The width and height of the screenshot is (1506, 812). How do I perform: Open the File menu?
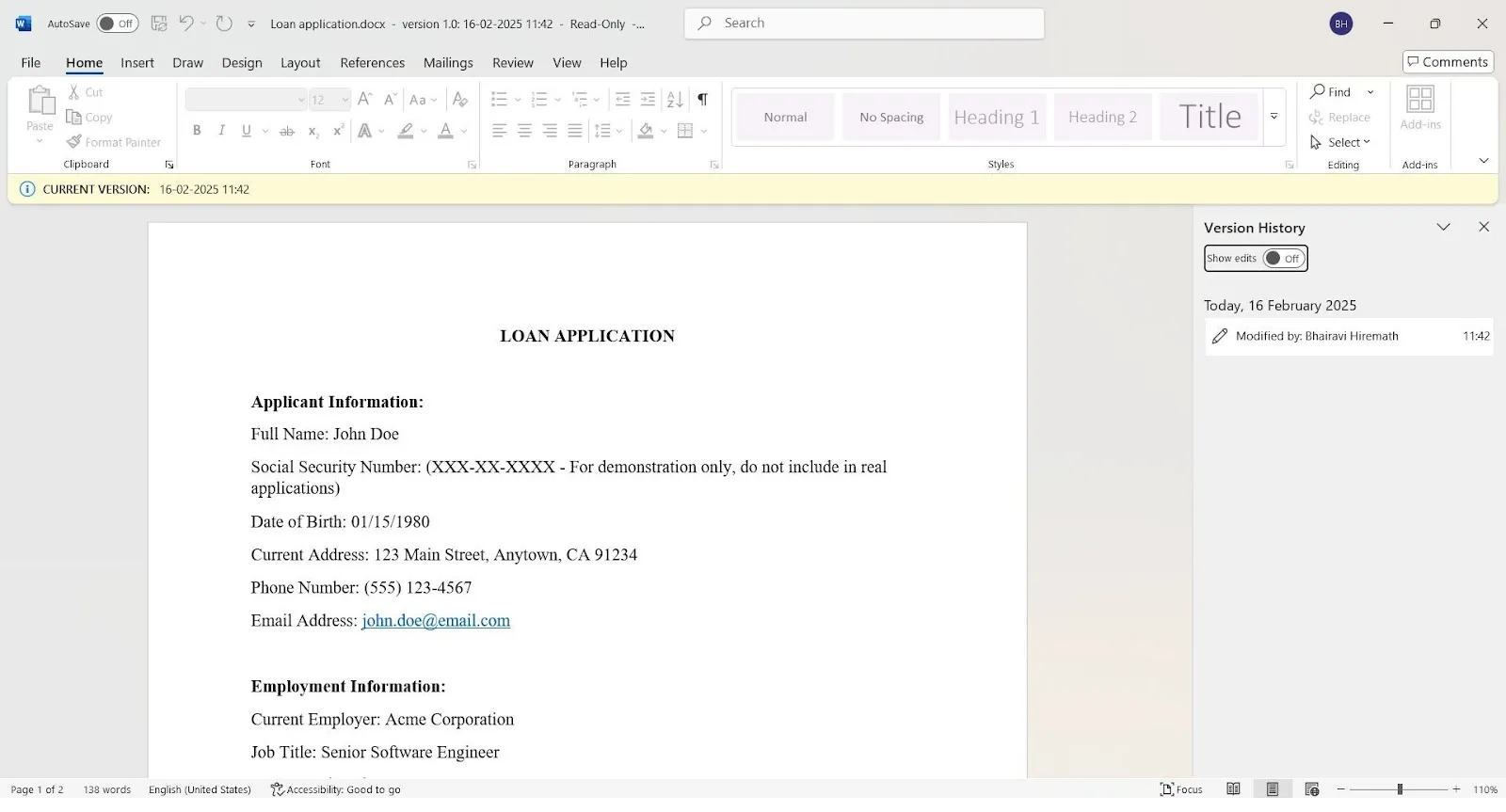point(31,63)
